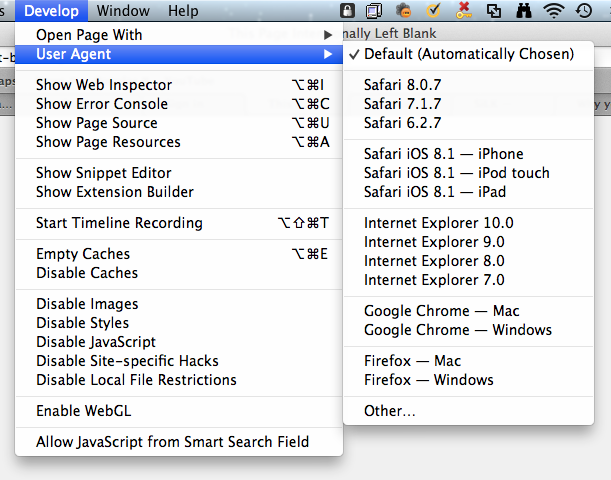Select Safari iOS 8.1 — iPad
The width and height of the screenshot is (611, 480).
pos(468,192)
